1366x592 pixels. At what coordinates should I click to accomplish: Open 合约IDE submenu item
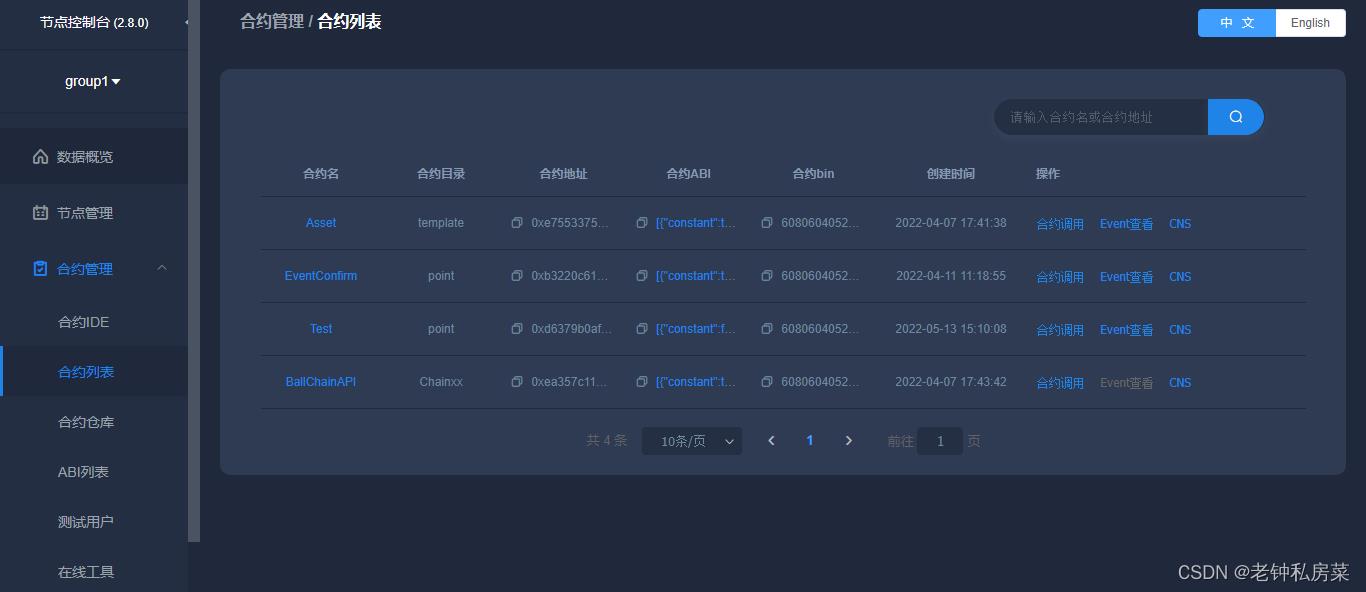click(x=94, y=322)
